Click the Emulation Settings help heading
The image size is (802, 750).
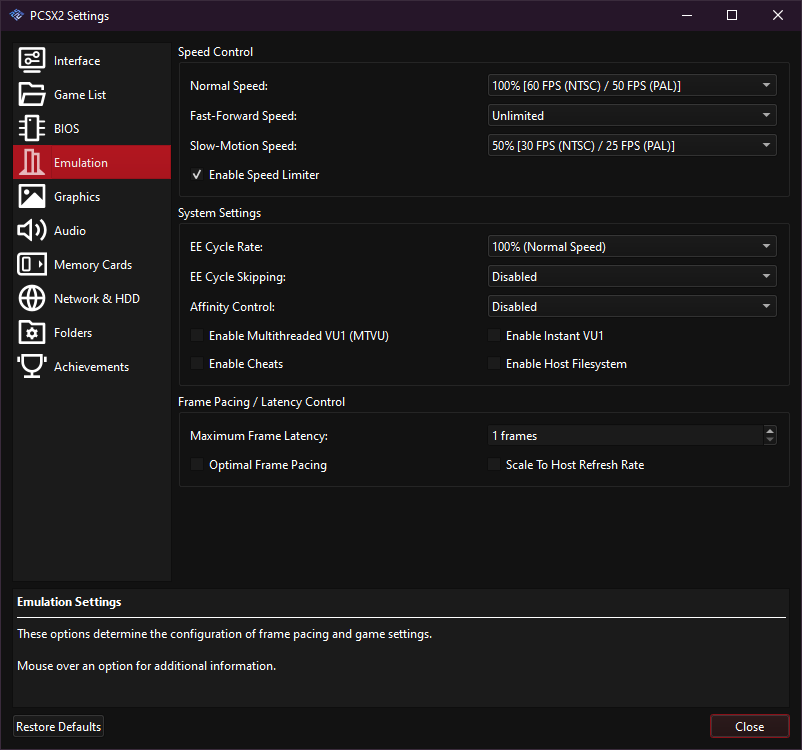69,602
